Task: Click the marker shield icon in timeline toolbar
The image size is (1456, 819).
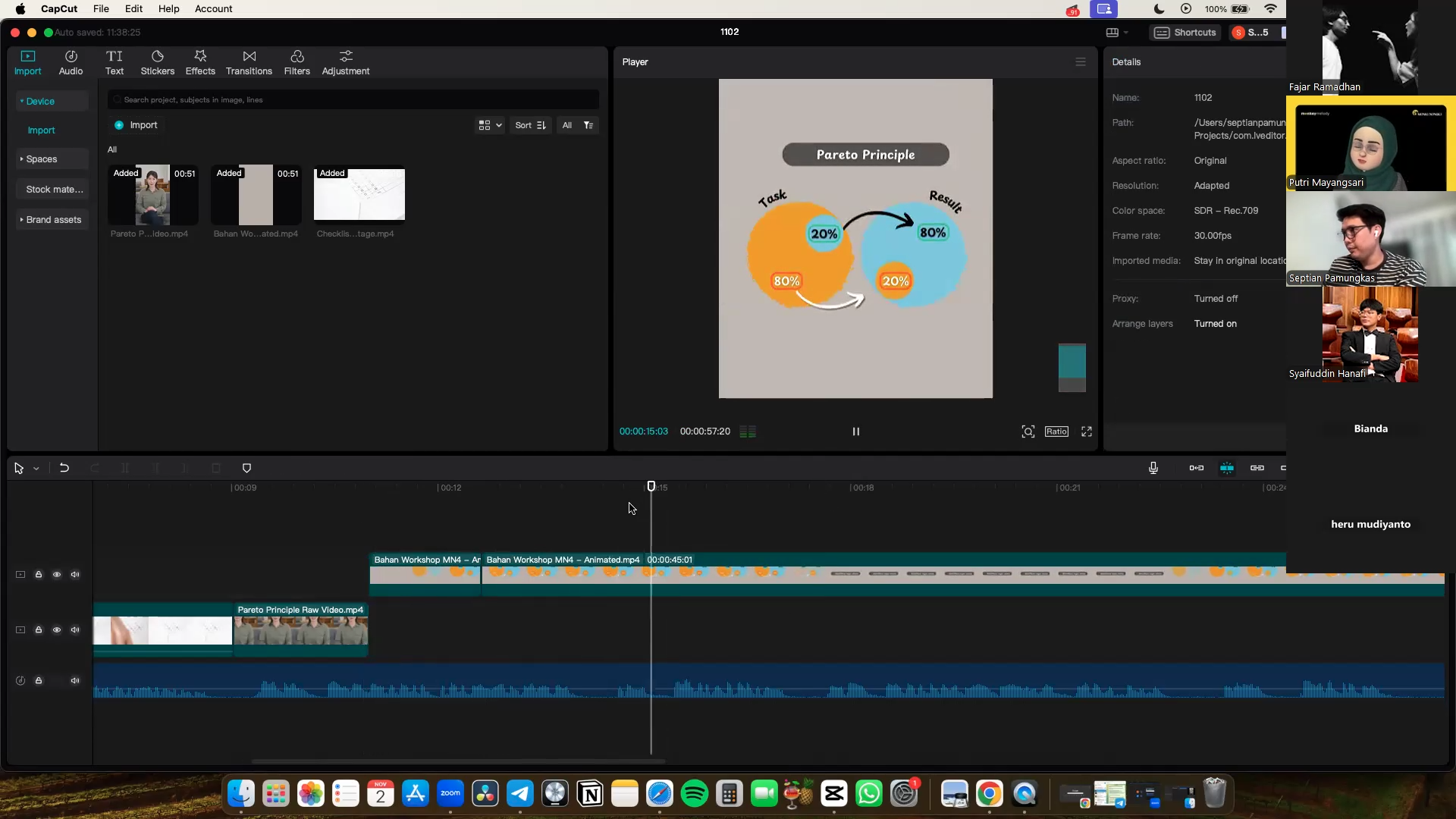Action: [246, 468]
